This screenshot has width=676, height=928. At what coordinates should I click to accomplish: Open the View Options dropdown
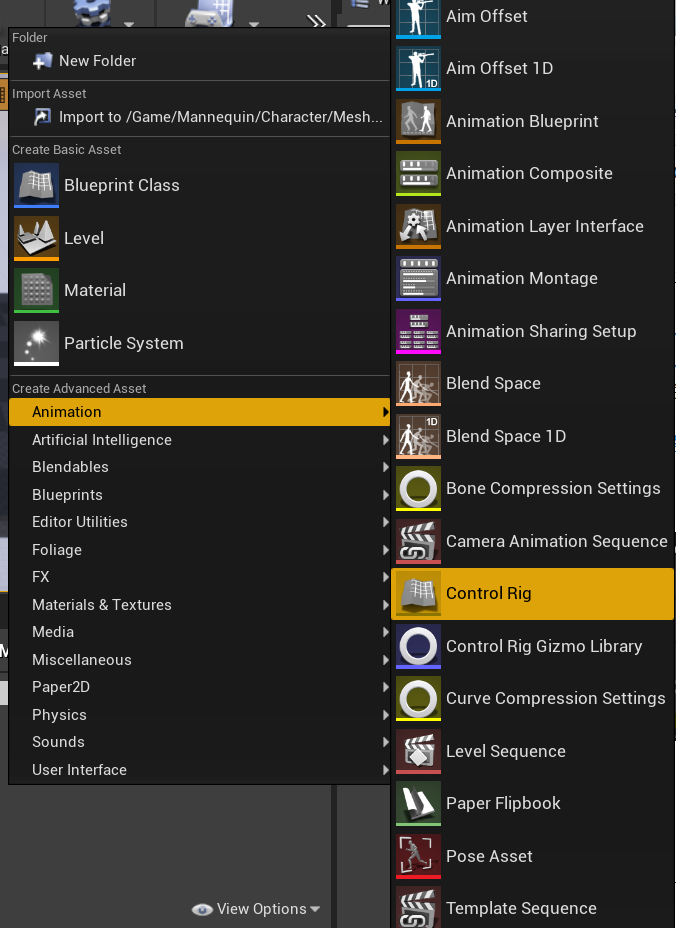coord(256,909)
